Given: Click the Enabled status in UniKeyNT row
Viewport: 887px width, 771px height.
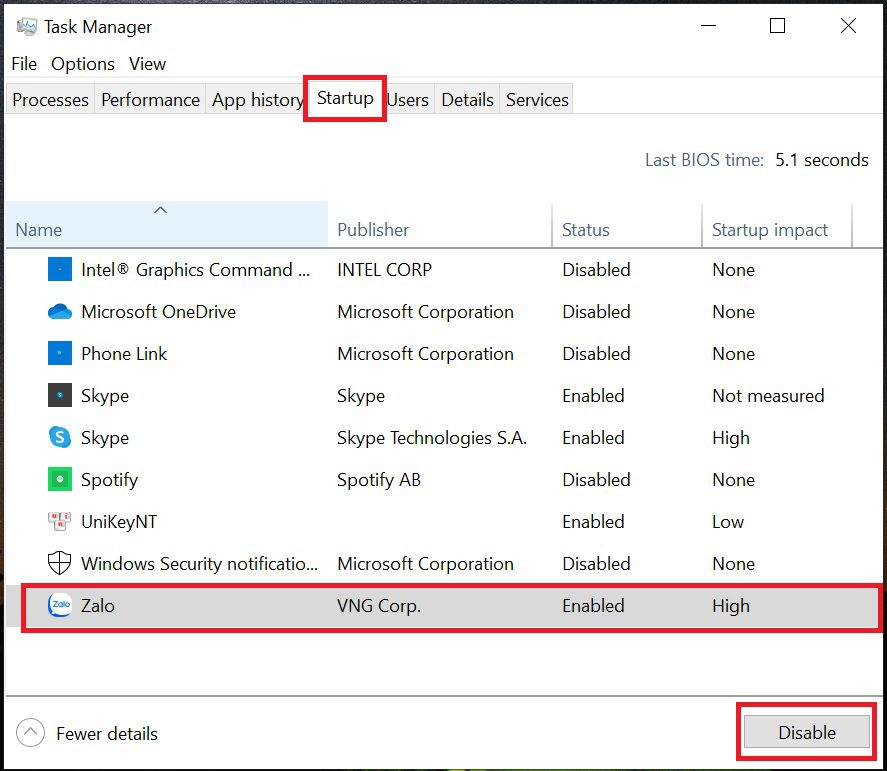Looking at the screenshot, I should tap(593, 522).
